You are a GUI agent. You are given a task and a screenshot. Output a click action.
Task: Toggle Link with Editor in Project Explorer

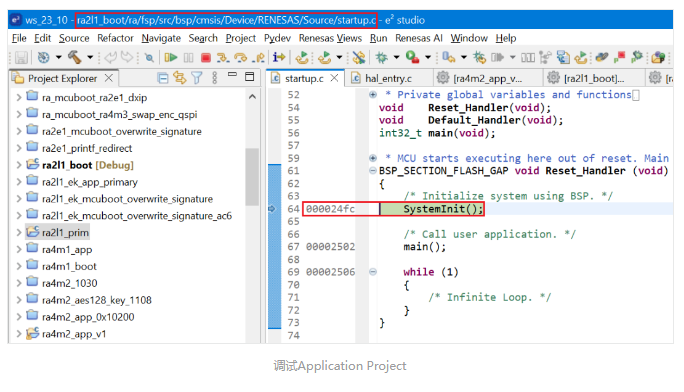[179, 78]
